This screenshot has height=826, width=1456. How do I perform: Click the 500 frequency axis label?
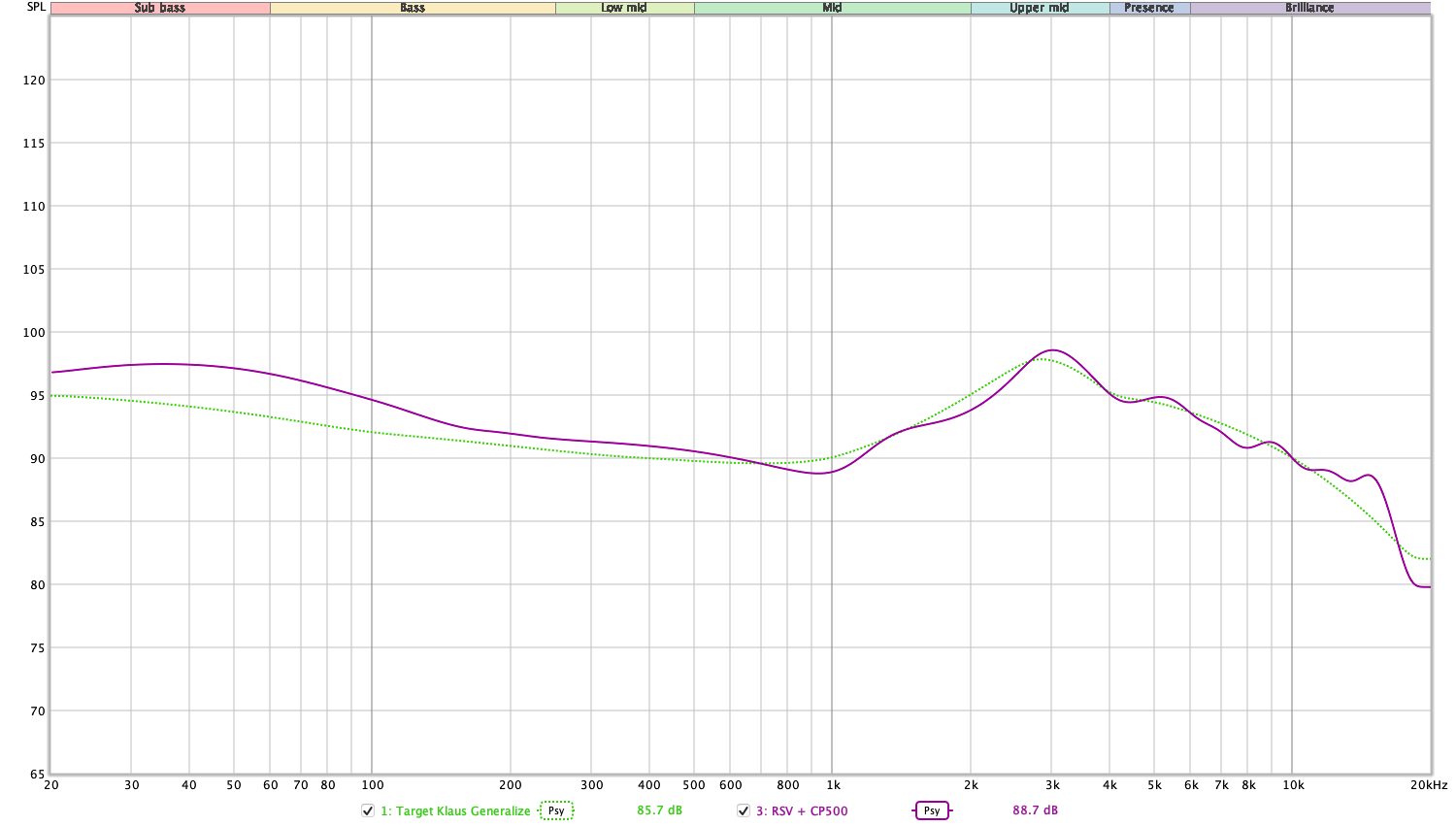(x=694, y=785)
